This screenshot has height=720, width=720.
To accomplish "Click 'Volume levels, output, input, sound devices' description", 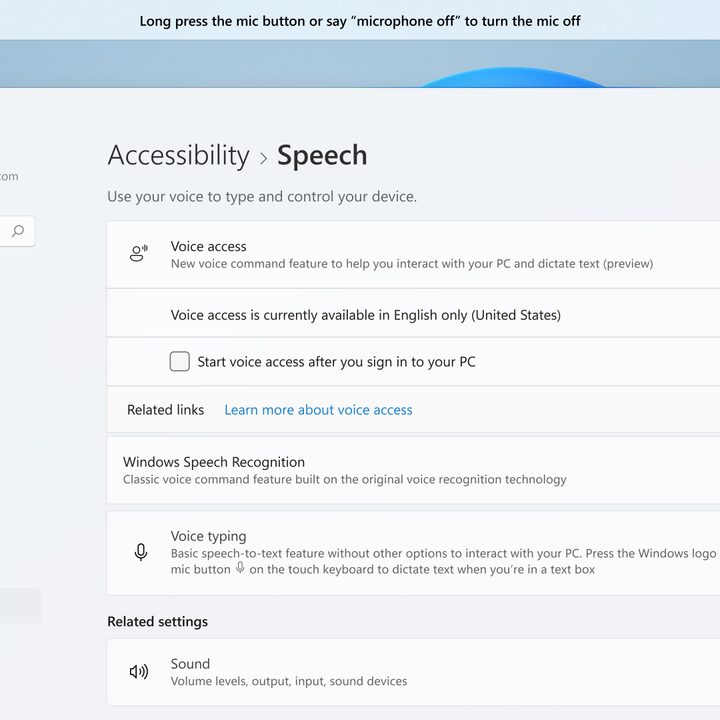I will pos(289,681).
